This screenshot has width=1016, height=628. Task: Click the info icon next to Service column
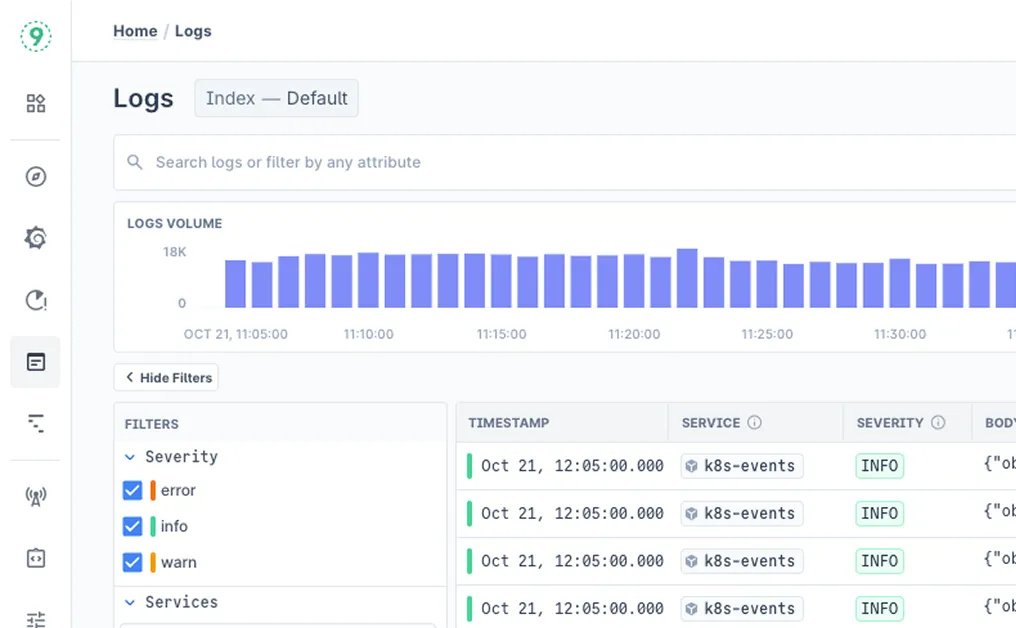(x=754, y=423)
